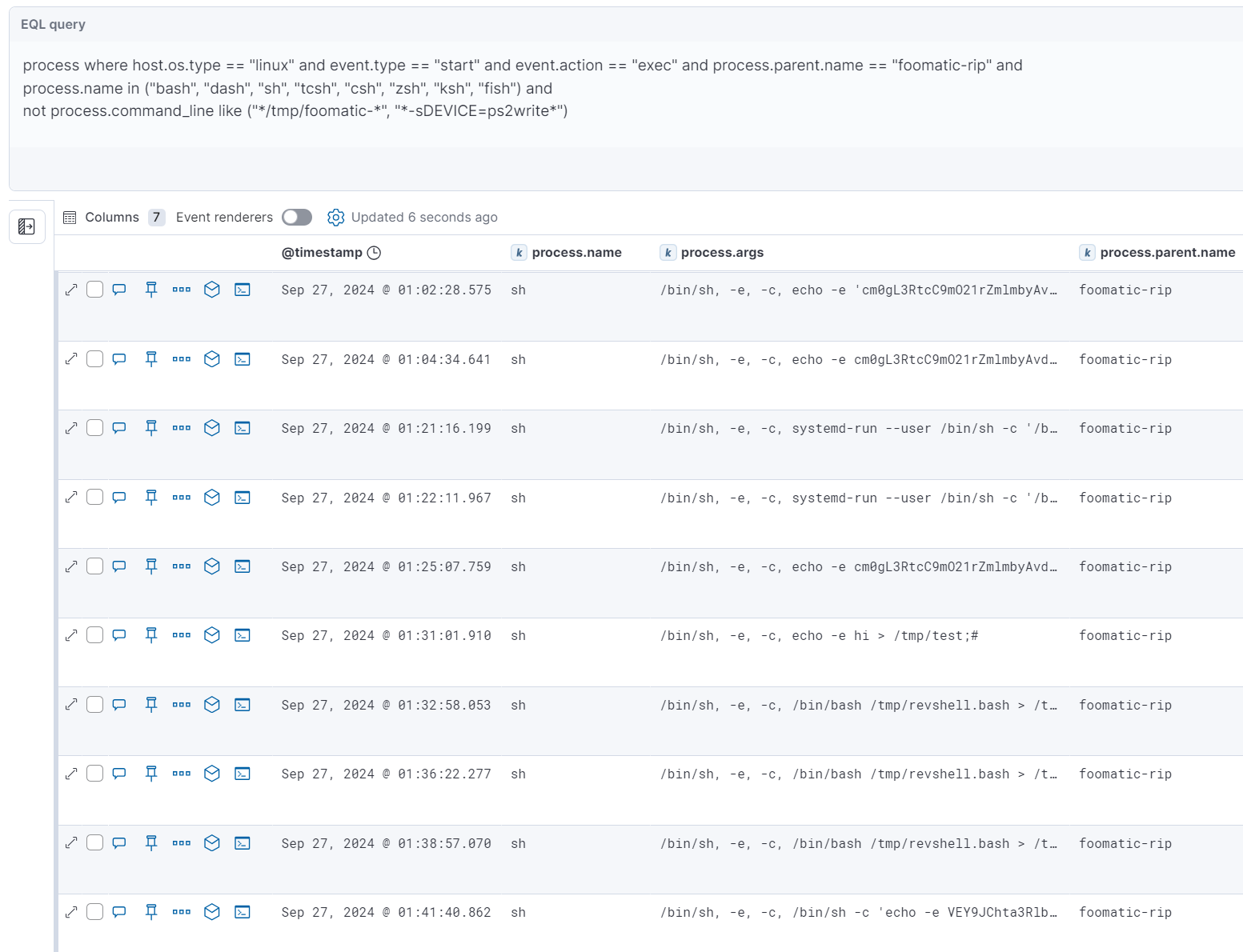Click the process.name column header

[576, 253]
